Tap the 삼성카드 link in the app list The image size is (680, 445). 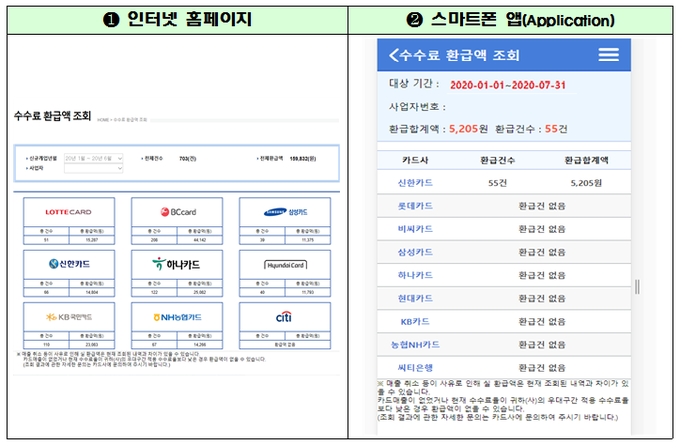point(415,252)
